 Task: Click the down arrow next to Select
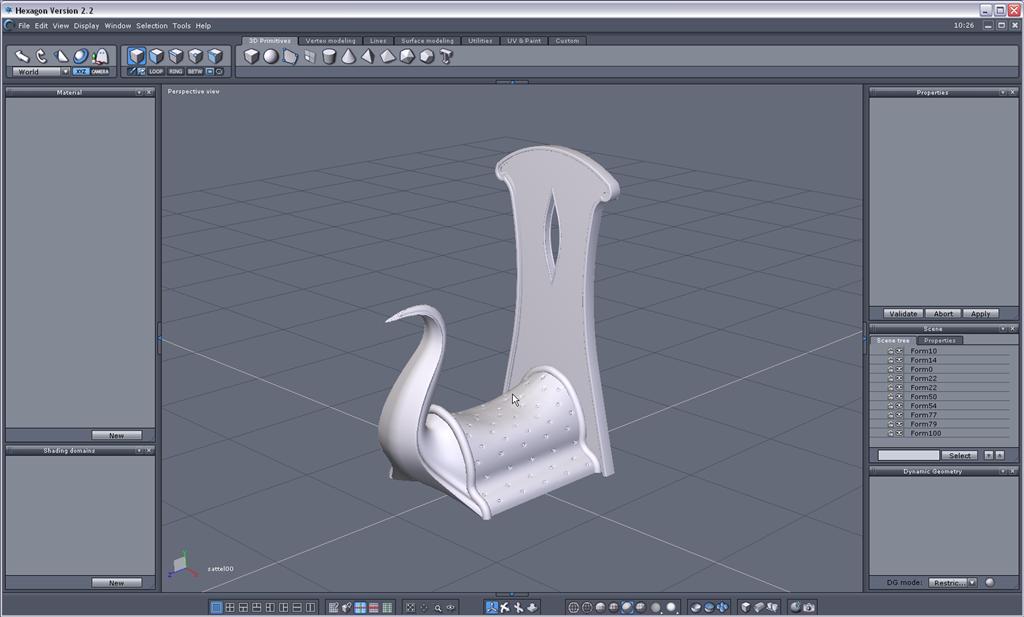coord(989,455)
